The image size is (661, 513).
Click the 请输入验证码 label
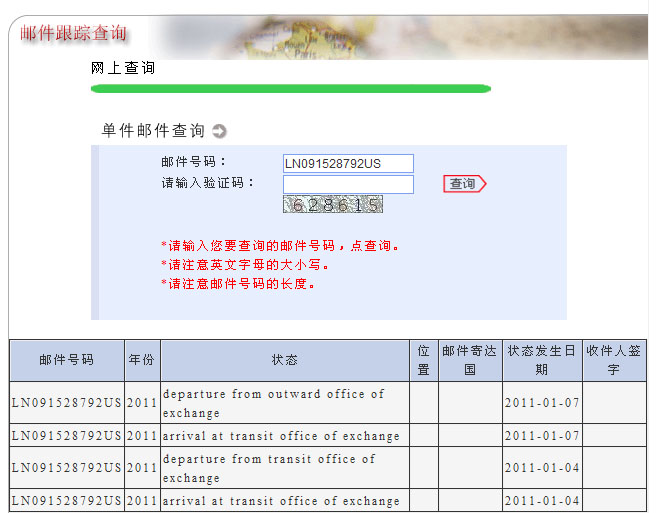point(208,183)
